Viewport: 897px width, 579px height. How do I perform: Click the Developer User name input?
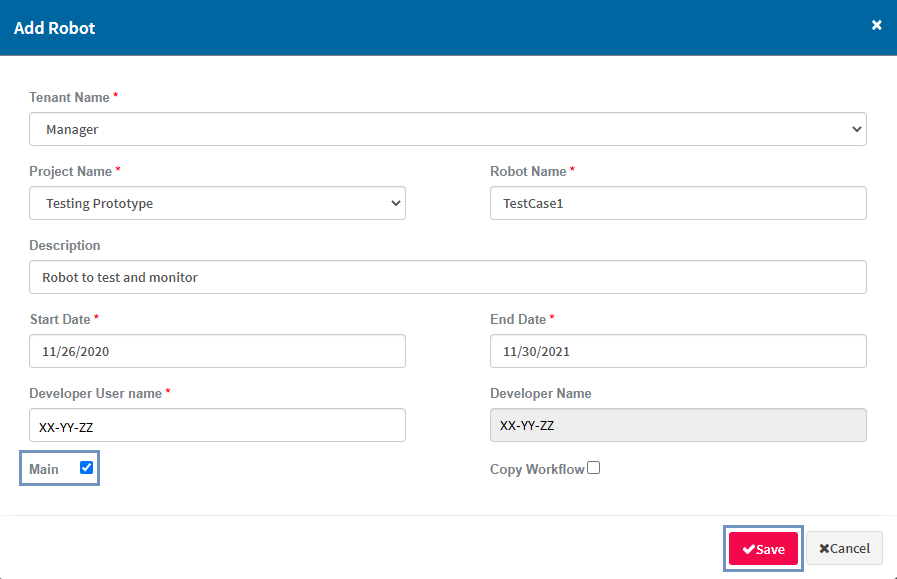pos(217,425)
